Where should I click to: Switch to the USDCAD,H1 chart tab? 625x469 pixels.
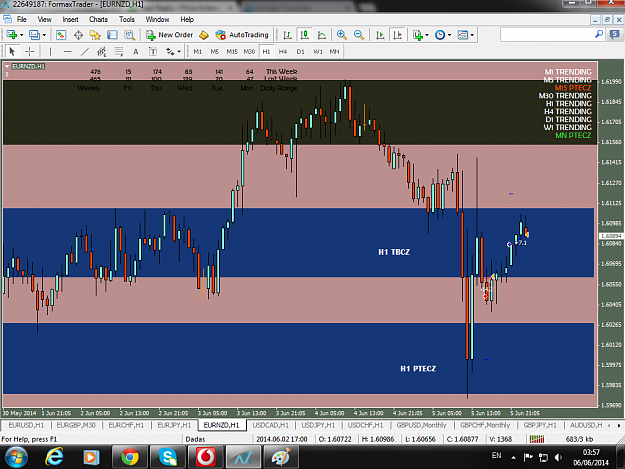[270, 425]
